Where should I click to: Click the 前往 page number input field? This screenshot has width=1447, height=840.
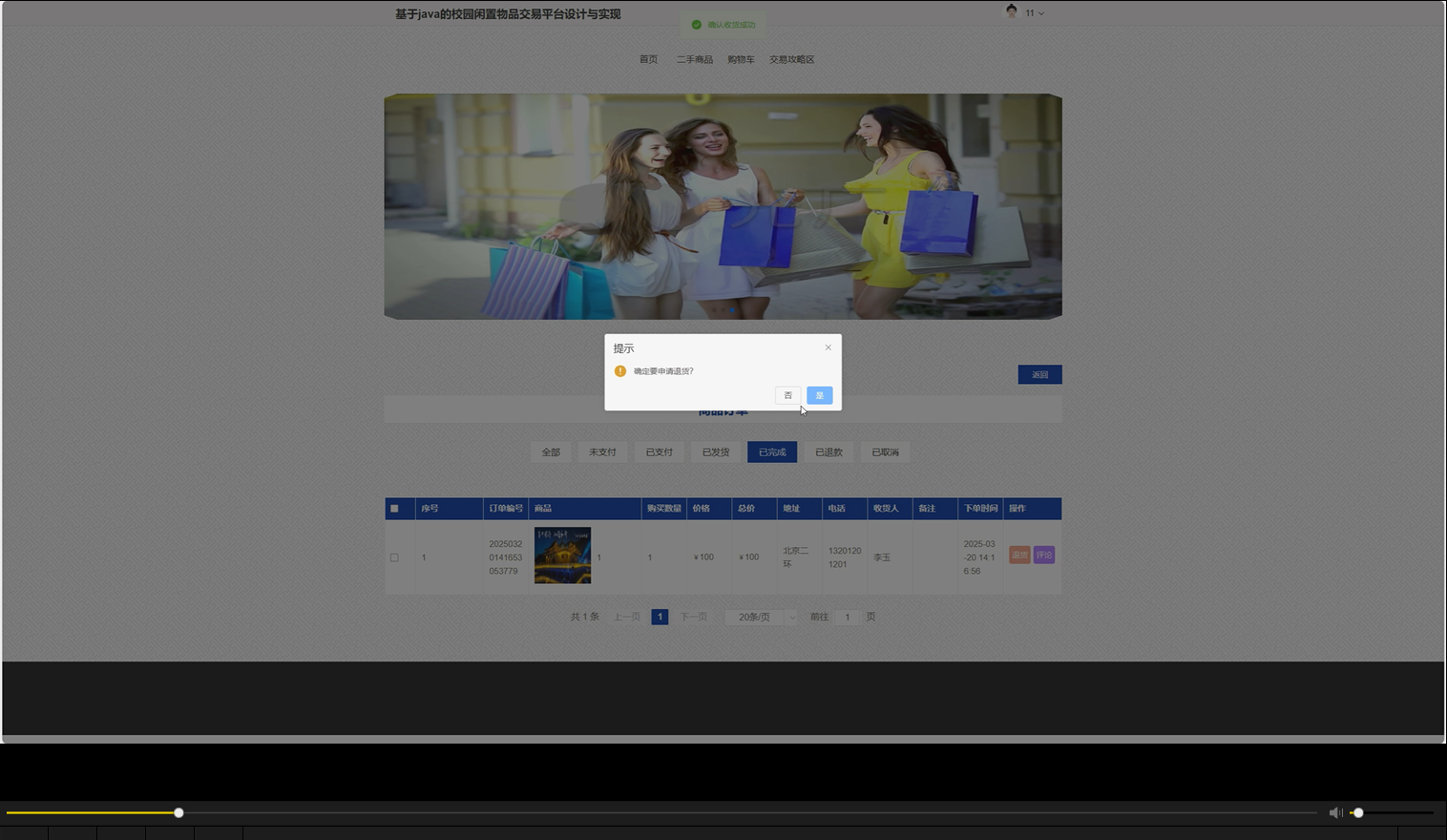847,617
